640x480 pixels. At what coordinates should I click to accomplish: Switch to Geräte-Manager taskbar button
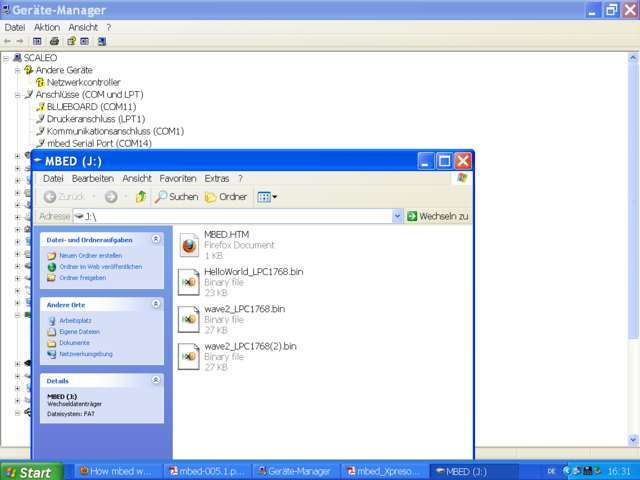pos(296,472)
